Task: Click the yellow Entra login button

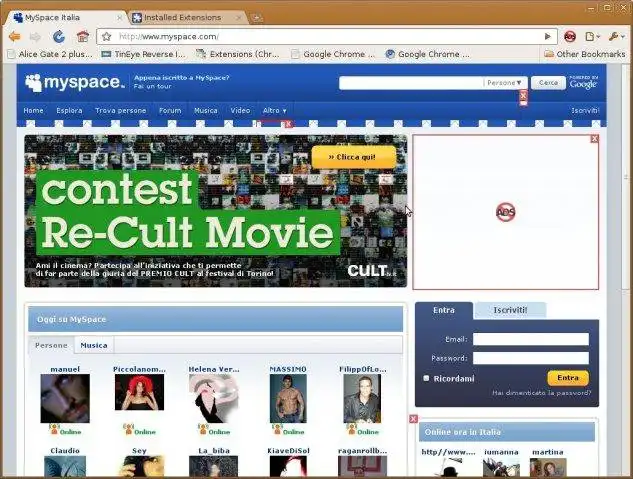Action: (568, 378)
